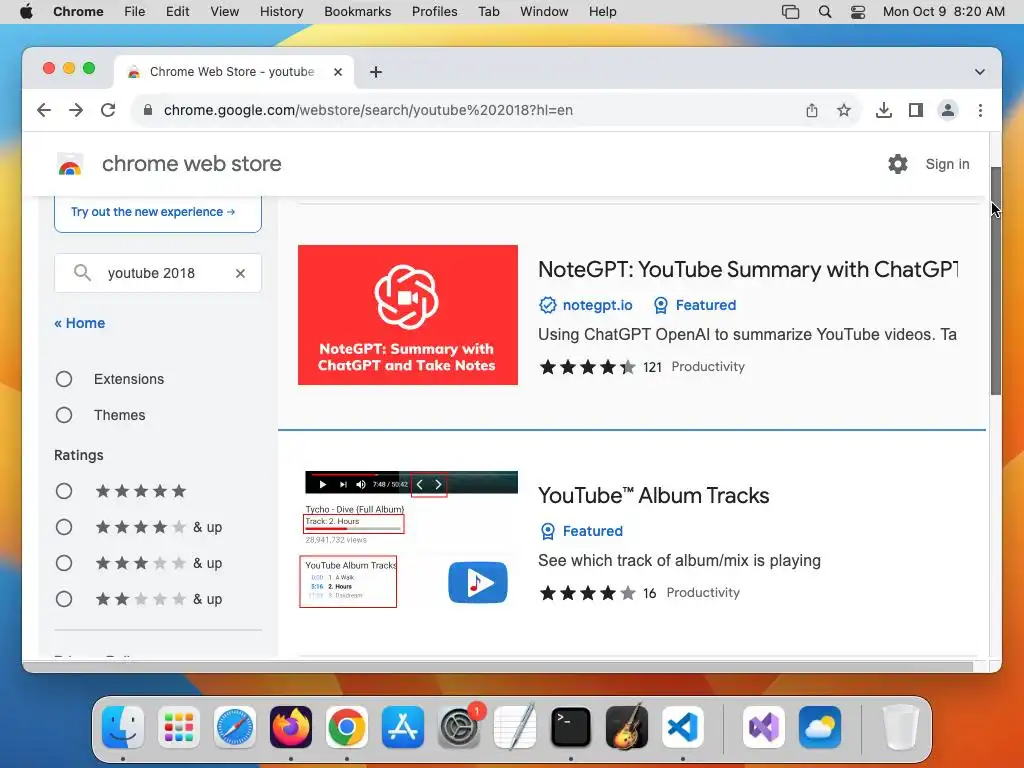Launch Firefox from the dock

click(291, 727)
